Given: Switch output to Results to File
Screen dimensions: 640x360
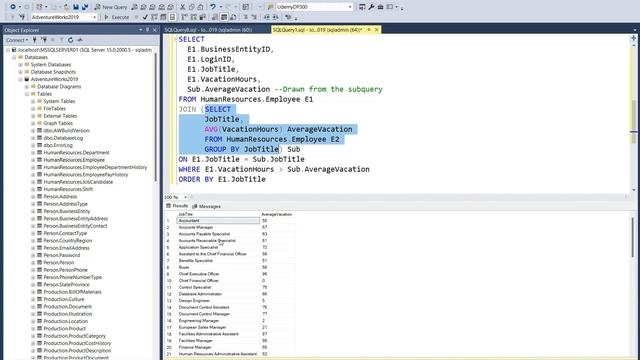Looking at the screenshot, I should pos(233,17).
